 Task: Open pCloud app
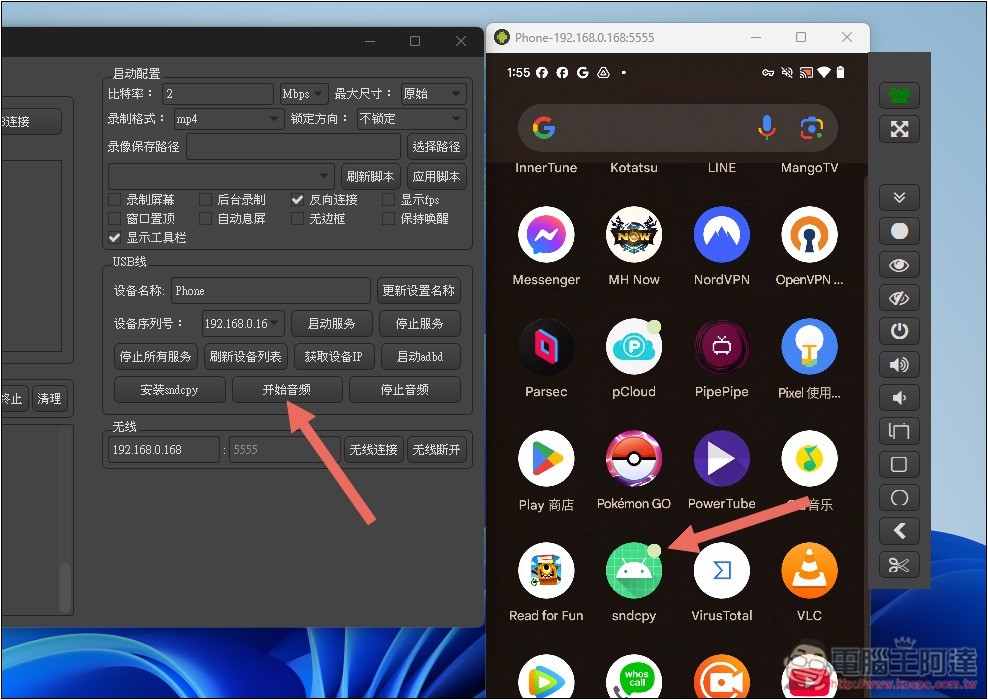coord(633,347)
